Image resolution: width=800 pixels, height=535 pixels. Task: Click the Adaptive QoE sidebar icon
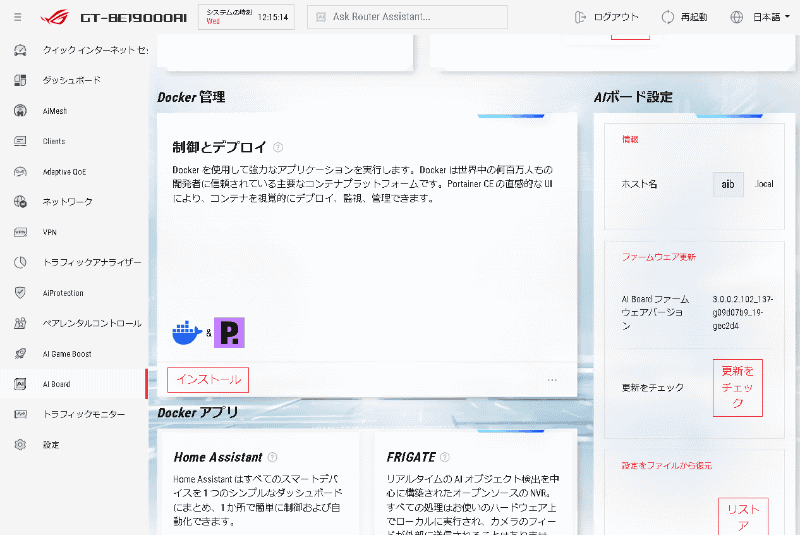pos(20,172)
